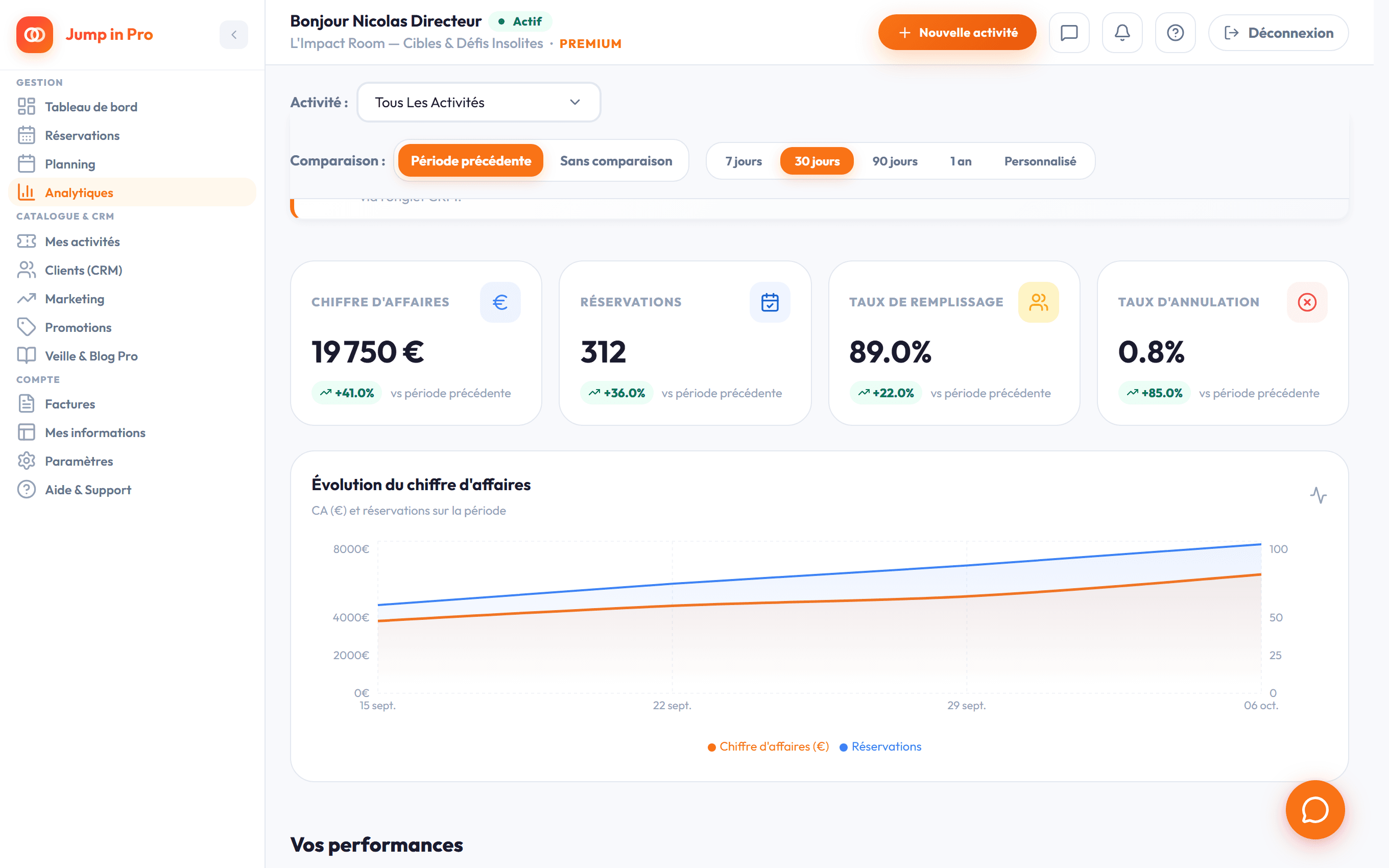Click the Promotions tag icon
The height and width of the screenshot is (868, 1389).
pyautogui.click(x=27, y=327)
